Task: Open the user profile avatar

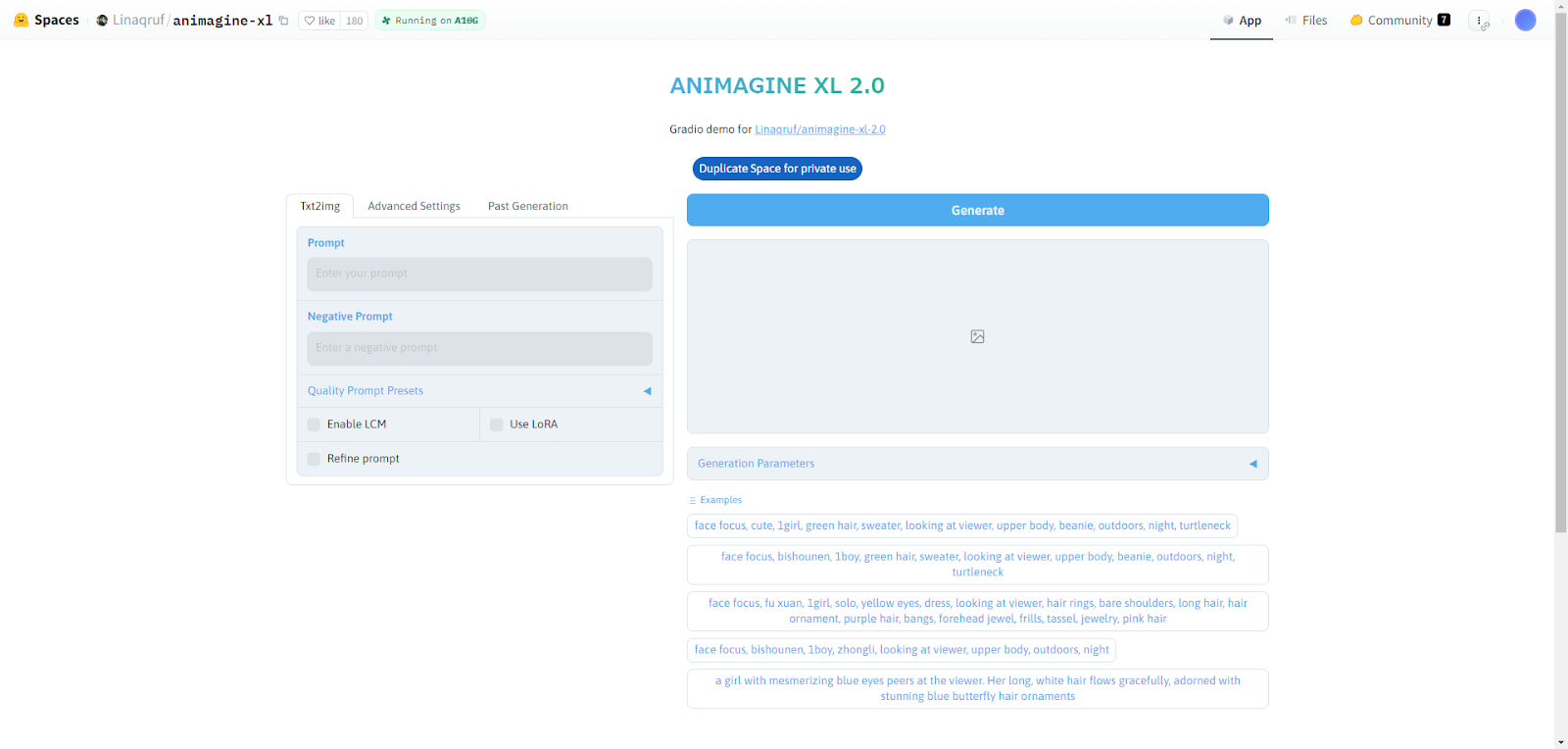Action: tap(1525, 20)
